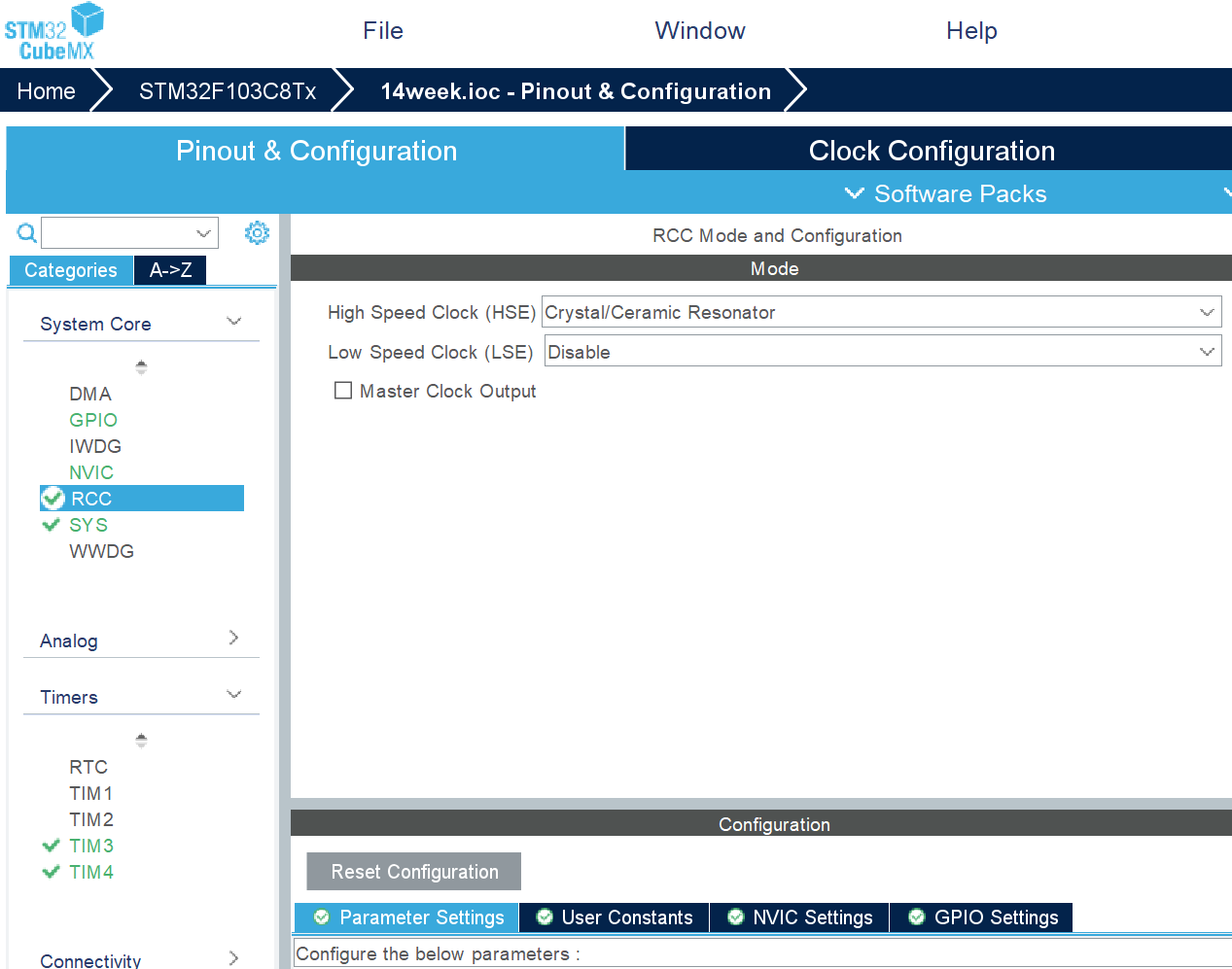Select TIM3 under Timers
Image resolution: width=1232 pixels, height=969 pixels.
tap(91, 846)
